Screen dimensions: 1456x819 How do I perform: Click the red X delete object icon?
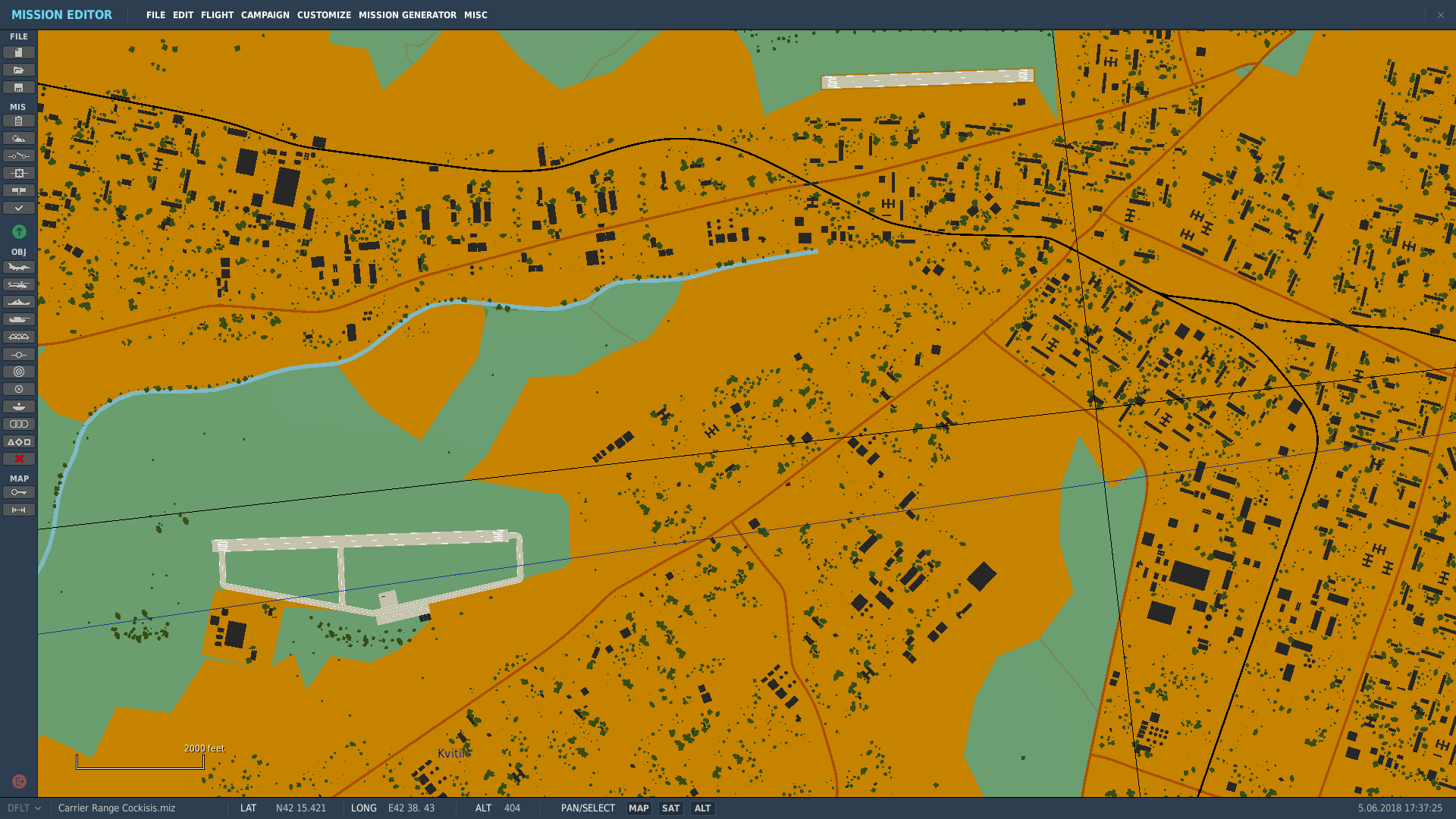19,459
